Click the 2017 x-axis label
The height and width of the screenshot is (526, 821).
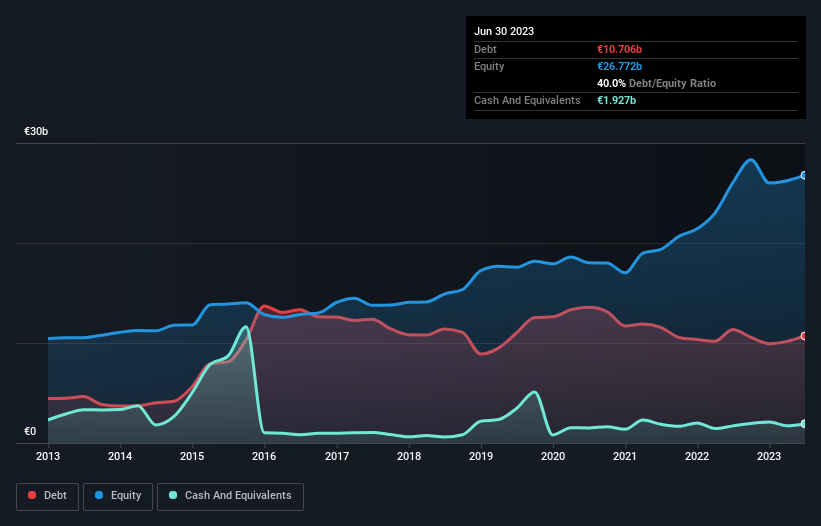(x=337, y=456)
